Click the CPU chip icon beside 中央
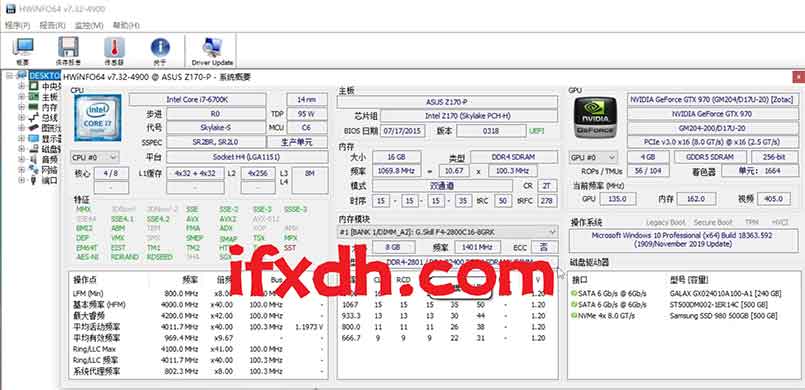The image size is (805, 390). [x=33, y=86]
